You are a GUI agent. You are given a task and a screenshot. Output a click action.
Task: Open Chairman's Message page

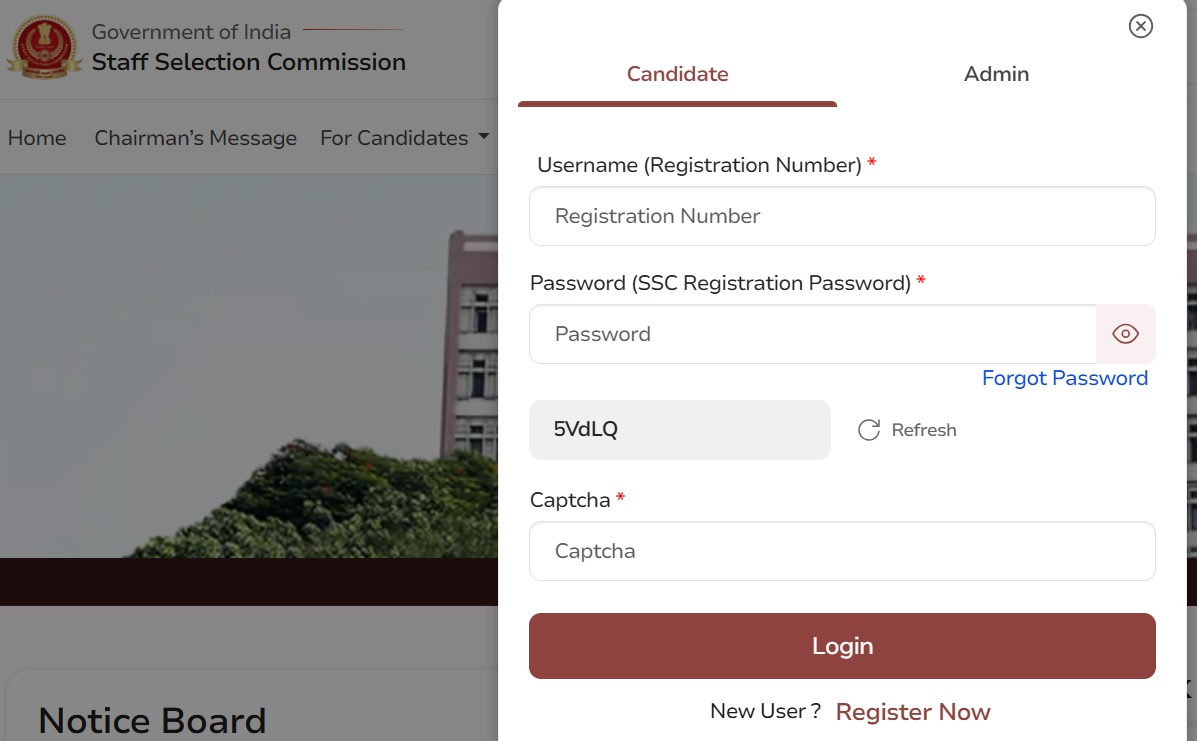[x=195, y=138]
